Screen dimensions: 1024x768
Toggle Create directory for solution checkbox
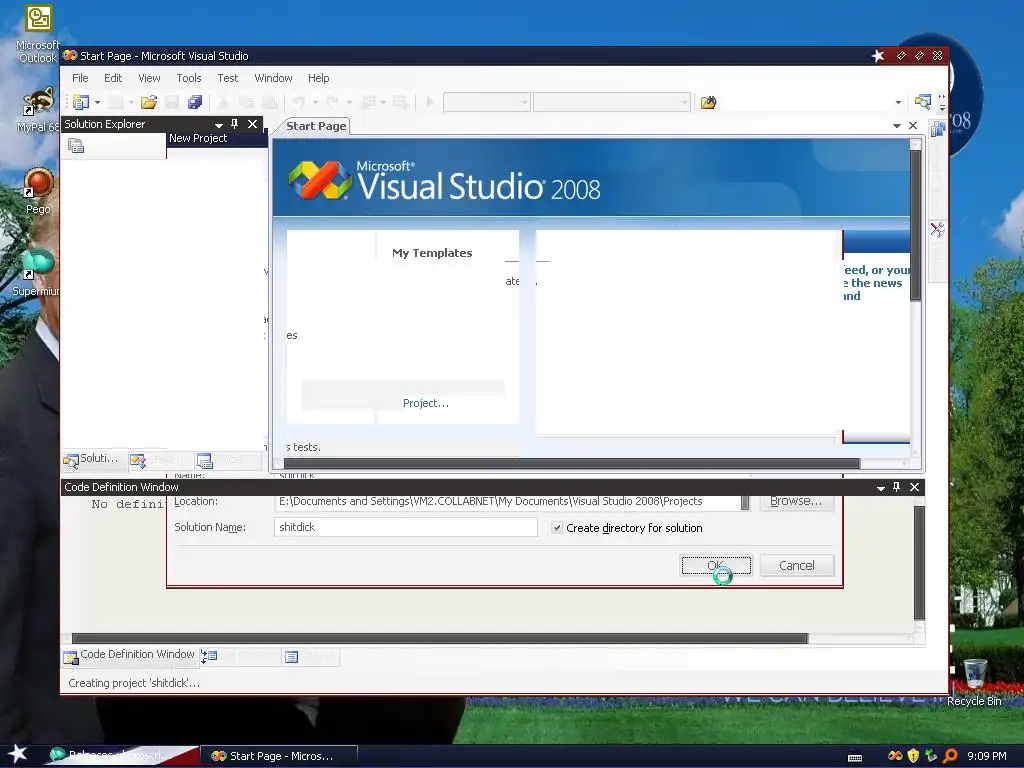557,528
